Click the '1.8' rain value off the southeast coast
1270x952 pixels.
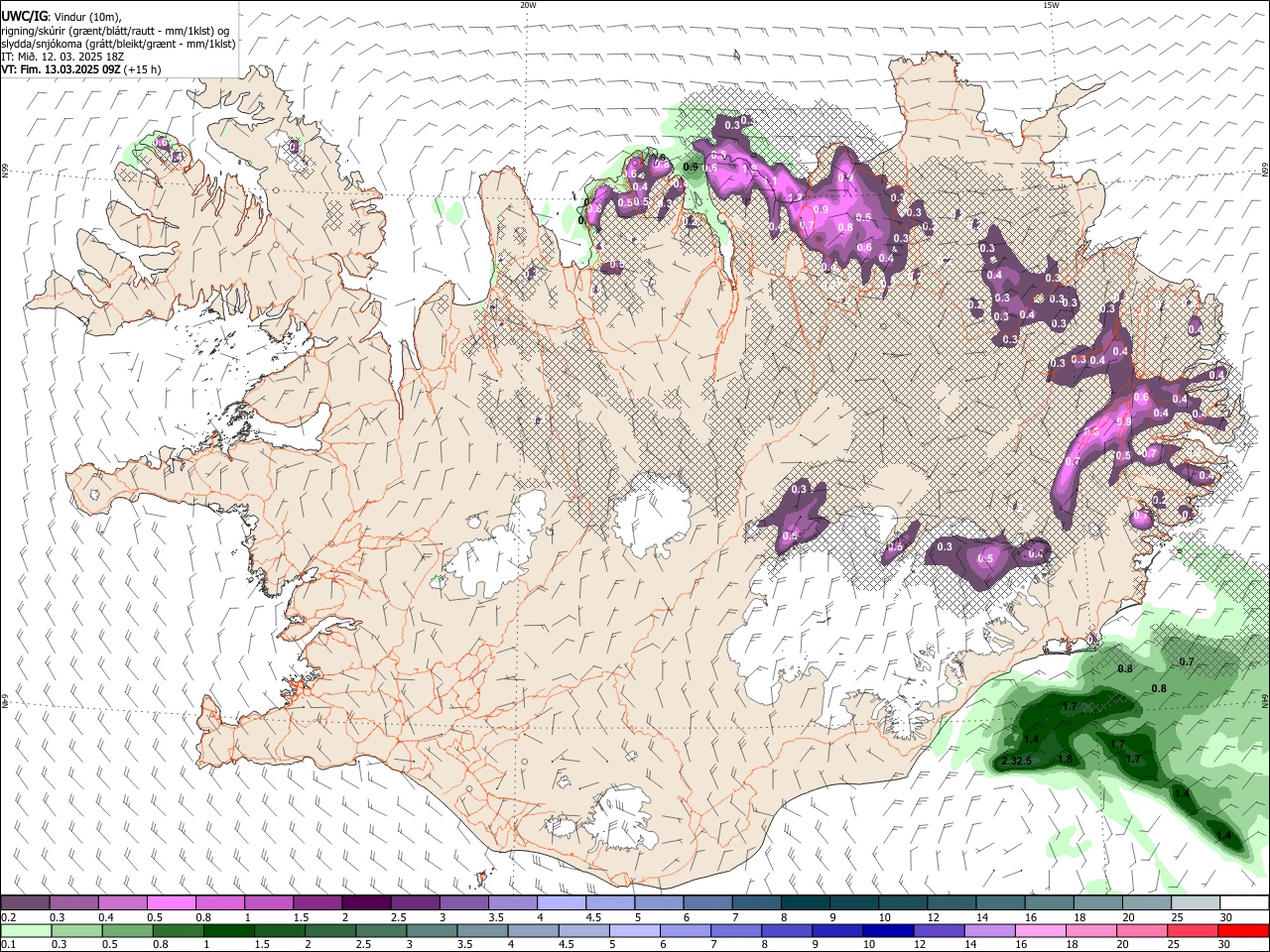tap(1065, 759)
